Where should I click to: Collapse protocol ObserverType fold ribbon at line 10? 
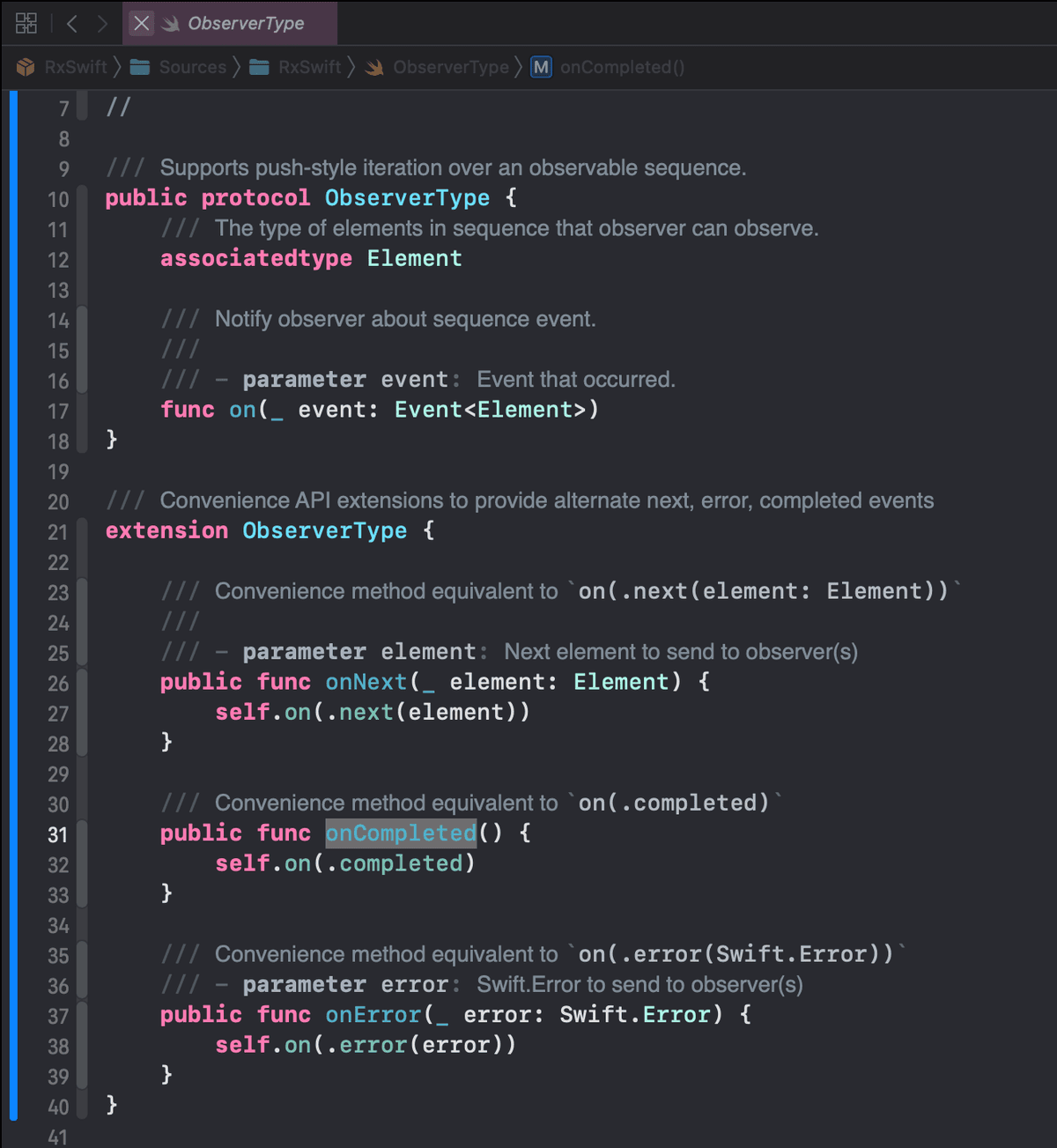pyautogui.click(x=82, y=199)
